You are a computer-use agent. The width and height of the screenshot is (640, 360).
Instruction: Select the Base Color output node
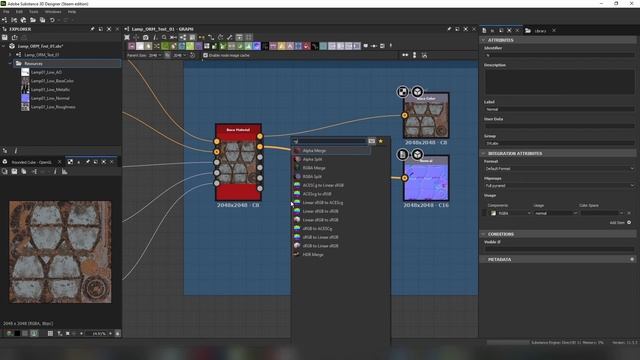click(x=426, y=116)
